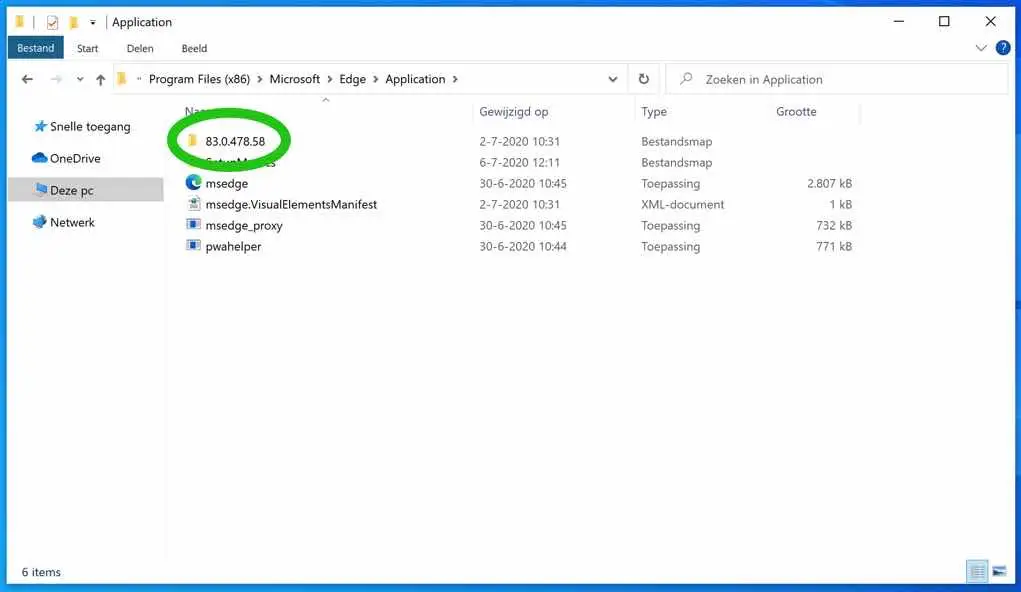Click the Properties quick access icon
Viewport: 1021px width, 592px height.
pos(52,22)
